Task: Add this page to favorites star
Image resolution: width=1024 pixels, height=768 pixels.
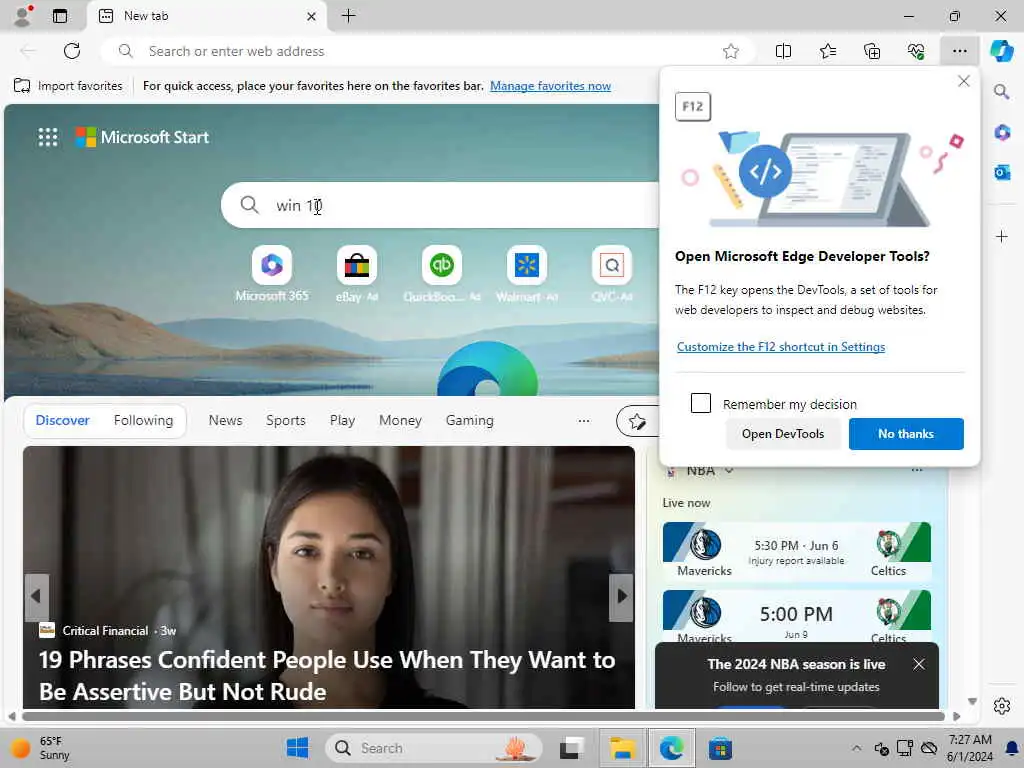Action: pyautogui.click(x=731, y=51)
